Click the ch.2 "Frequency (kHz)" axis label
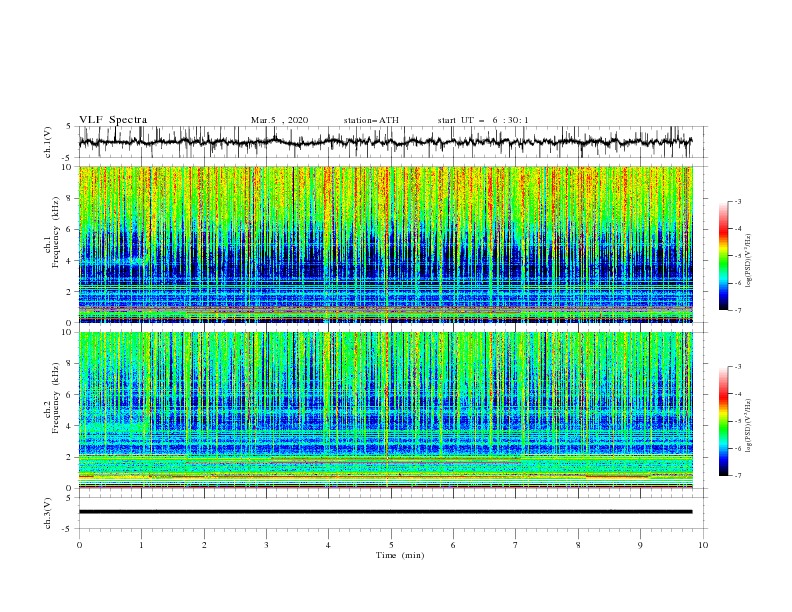Image resolution: width=792 pixels, height=612 pixels. 56,398
